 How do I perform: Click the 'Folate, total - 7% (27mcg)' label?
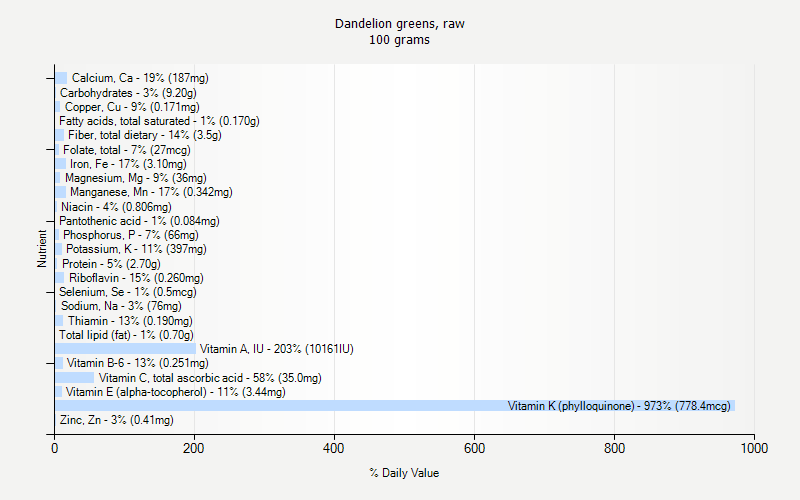pyautogui.click(x=127, y=150)
